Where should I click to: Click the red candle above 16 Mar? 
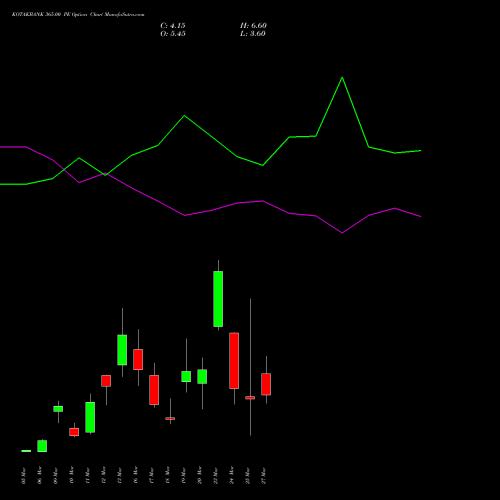138,360
